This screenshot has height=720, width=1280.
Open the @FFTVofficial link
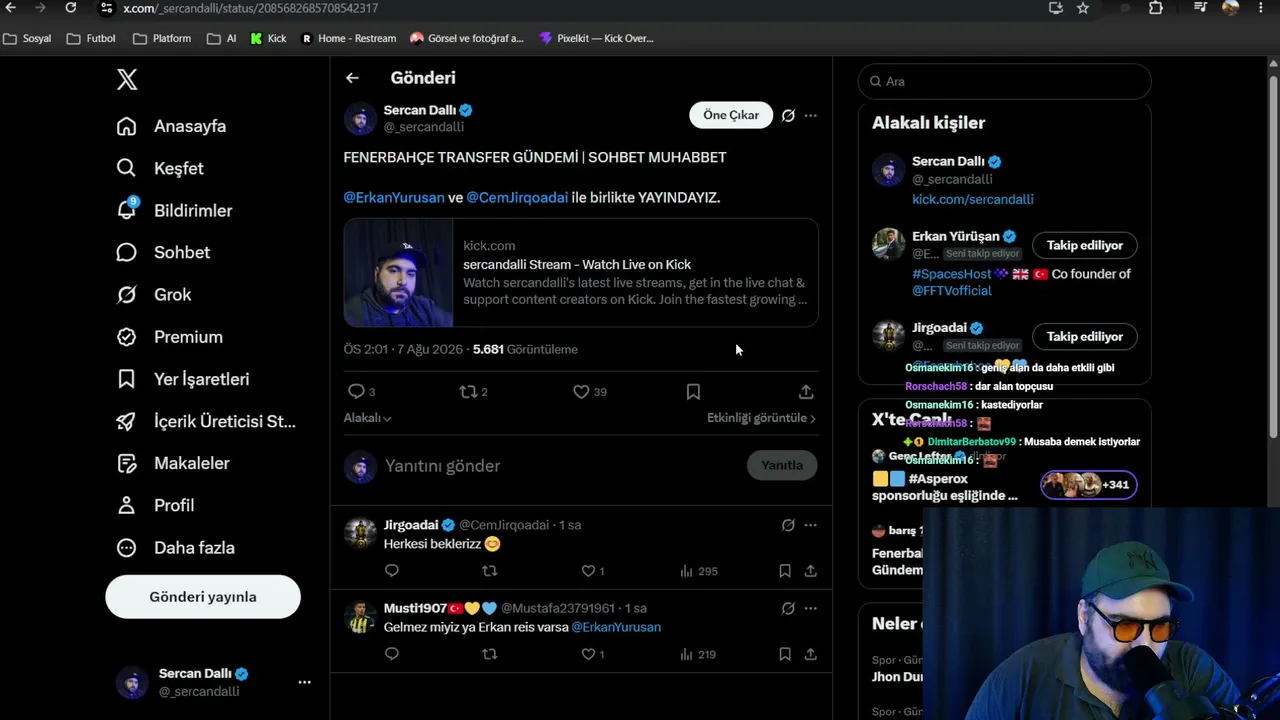pos(952,291)
